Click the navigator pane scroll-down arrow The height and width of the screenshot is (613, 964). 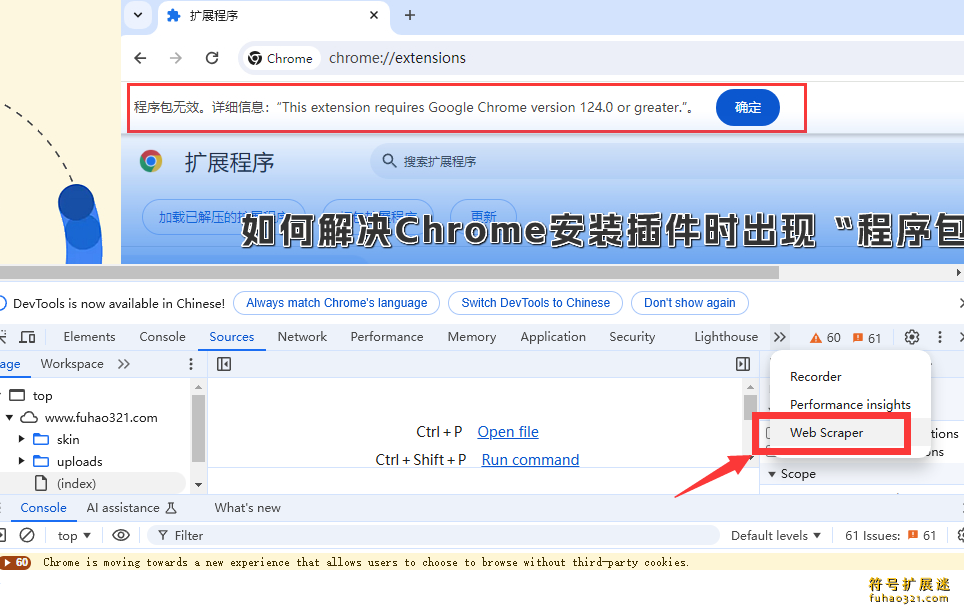click(199, 484)
